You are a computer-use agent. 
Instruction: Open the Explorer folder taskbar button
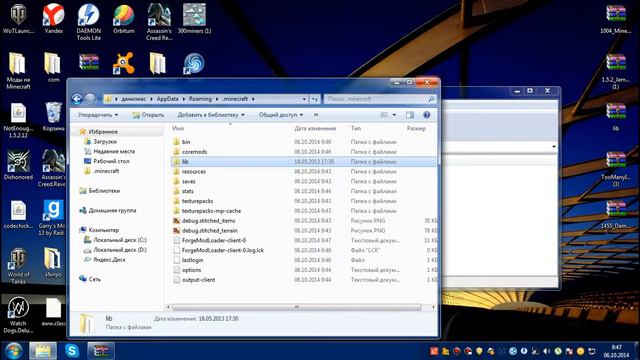point(43,351)
